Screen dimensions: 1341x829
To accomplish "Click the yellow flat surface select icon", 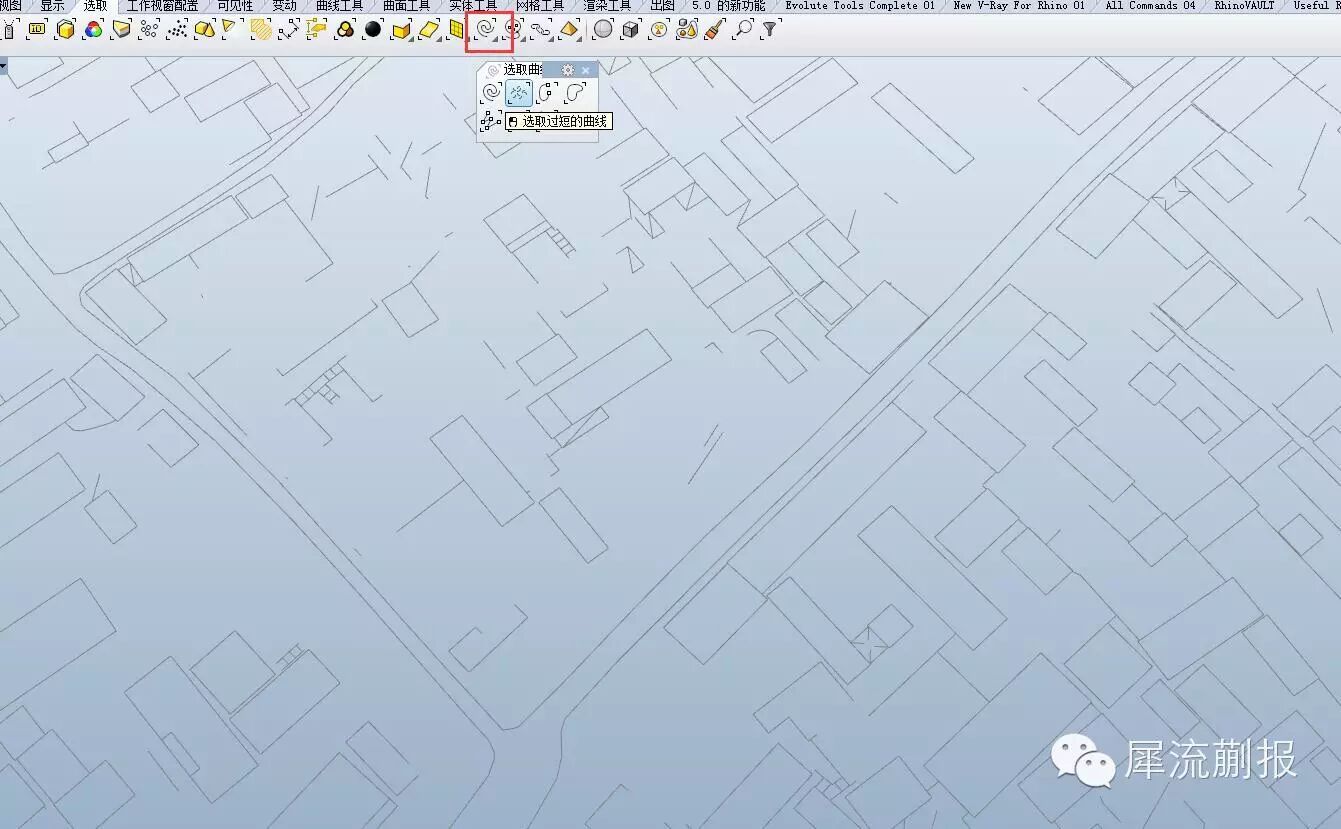I will tap(429, 29).
